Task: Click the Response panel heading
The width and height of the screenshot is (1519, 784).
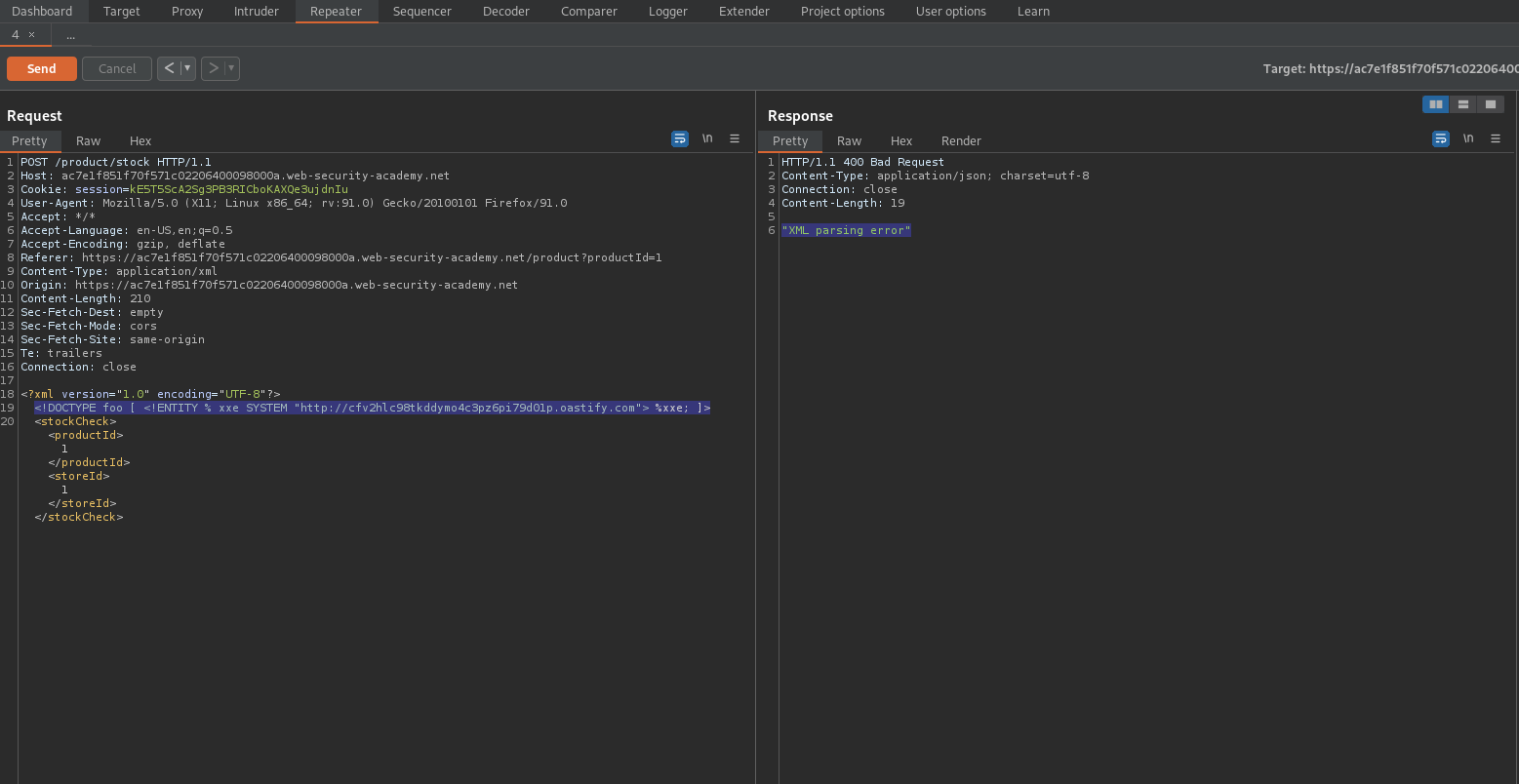Action: [x=800, y=115]
